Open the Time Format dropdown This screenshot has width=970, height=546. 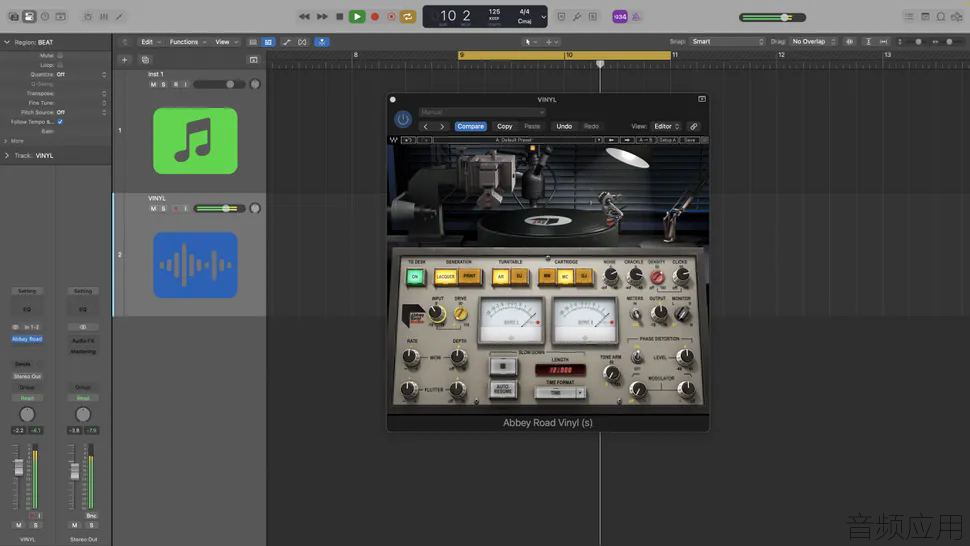(x=560, y=393)
